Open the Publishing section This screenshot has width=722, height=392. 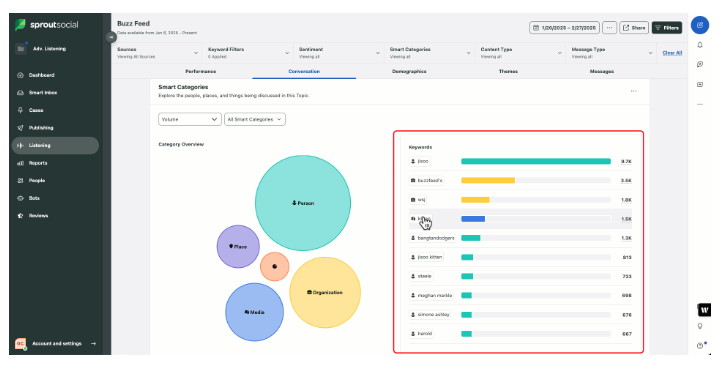(55, 128)
